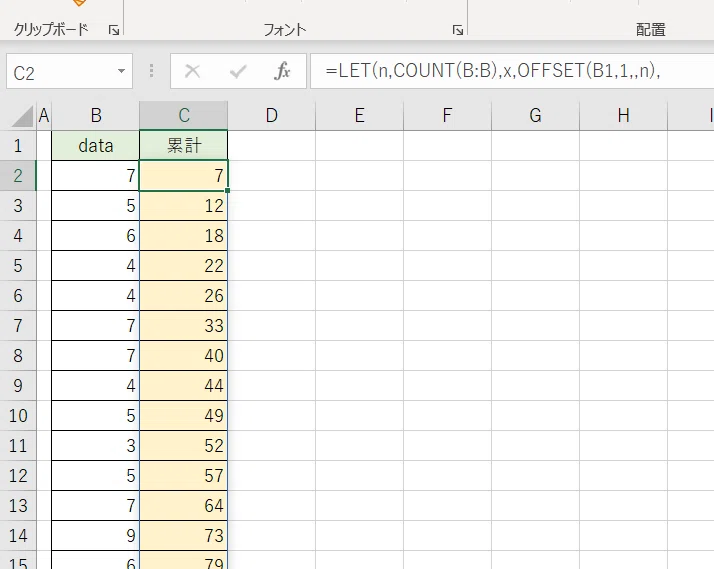Select row 10 header
714x569 pixels.
pyautogui.click(x=18, y=416)
